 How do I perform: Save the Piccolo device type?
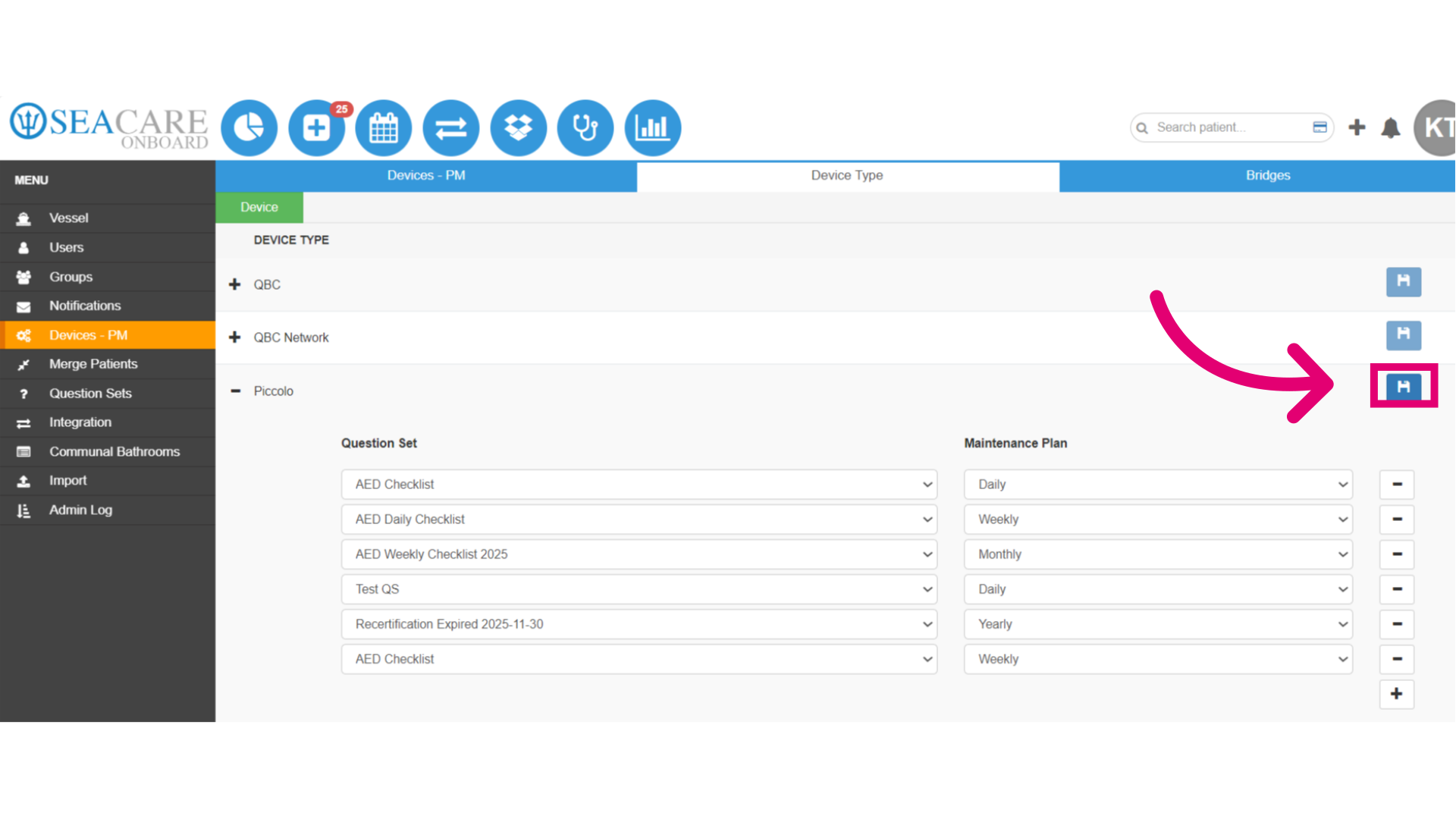1404,387
